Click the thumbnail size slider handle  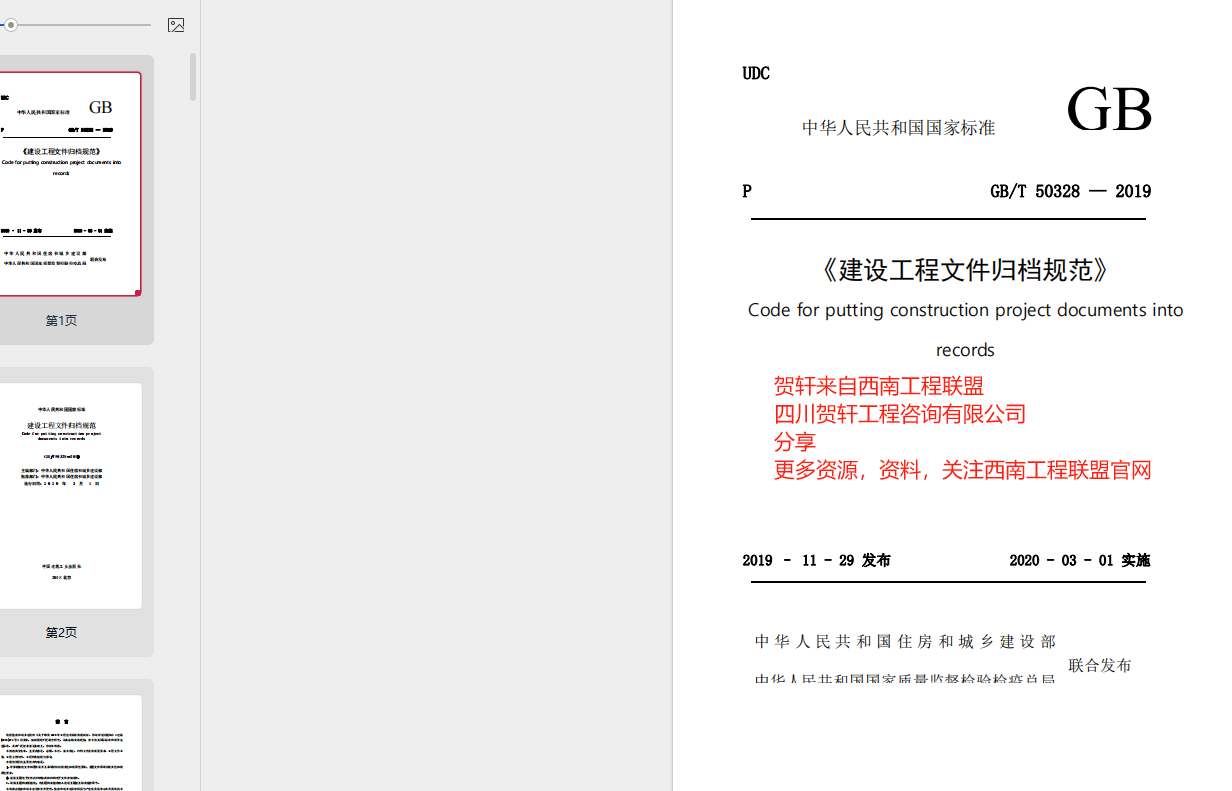tap(11, 25)
